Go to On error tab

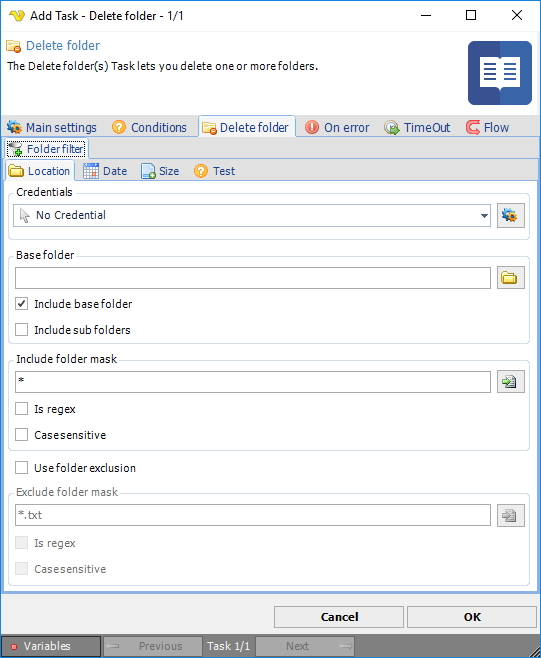(x=337, y=127)
